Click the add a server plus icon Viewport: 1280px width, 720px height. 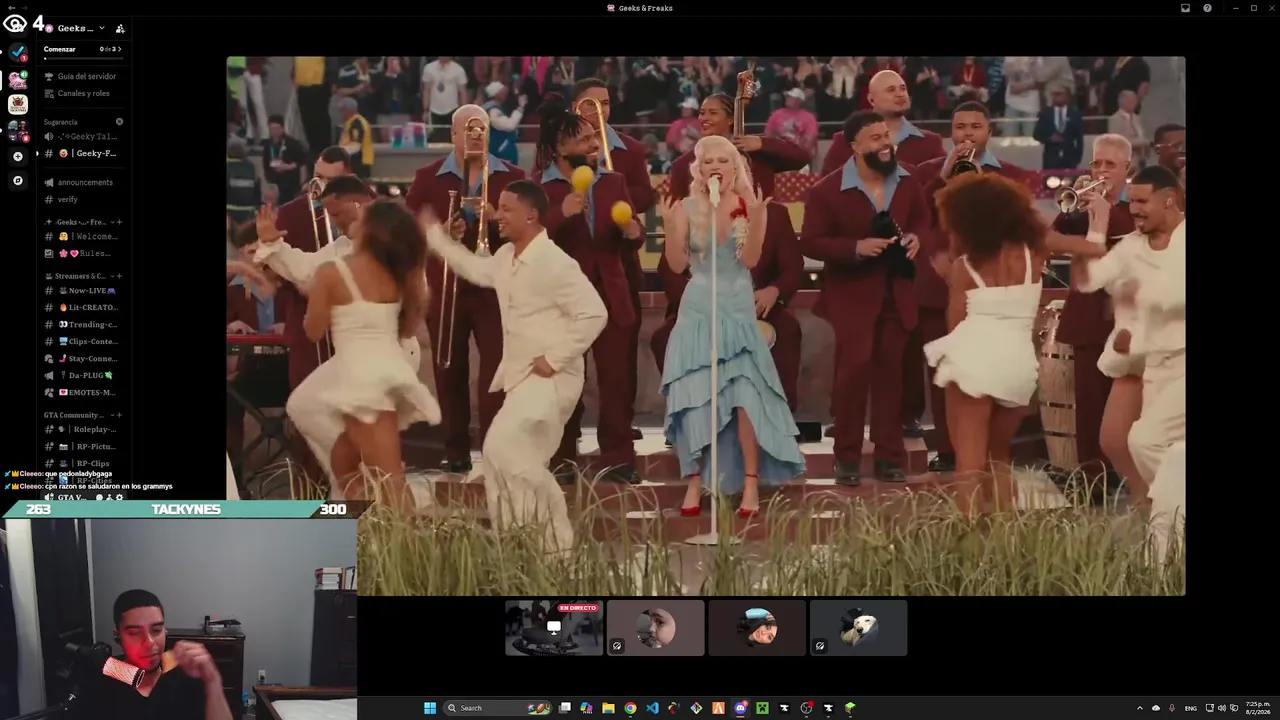[17, 156]
